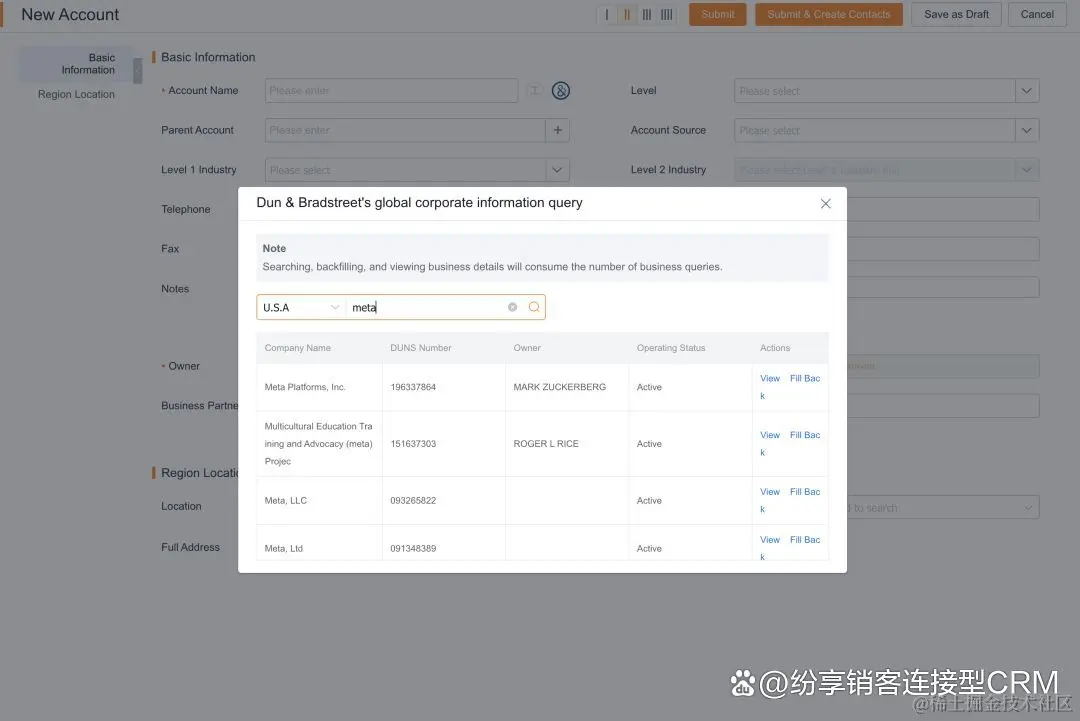
Task: Open the U.S.A country dropdown
Action: click(301, 307)
